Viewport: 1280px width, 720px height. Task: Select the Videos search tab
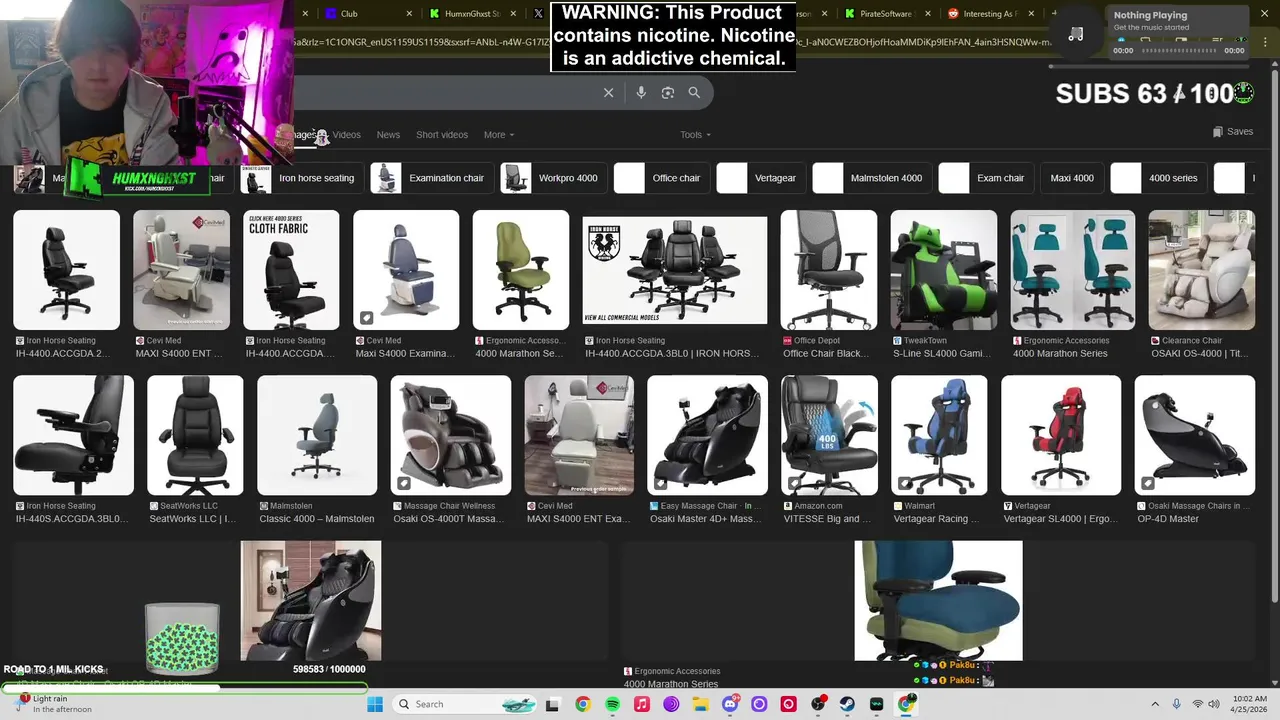click(x=346, y=134)
